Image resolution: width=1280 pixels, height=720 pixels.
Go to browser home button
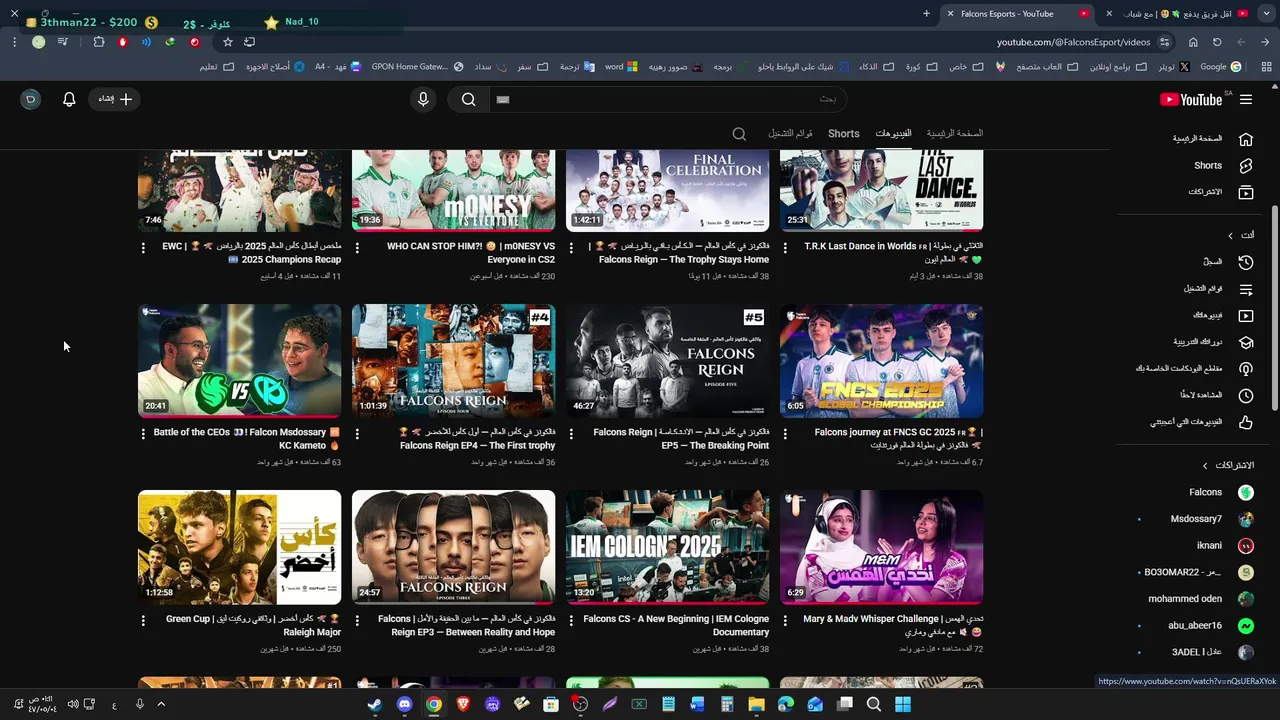pos(1193,42)
